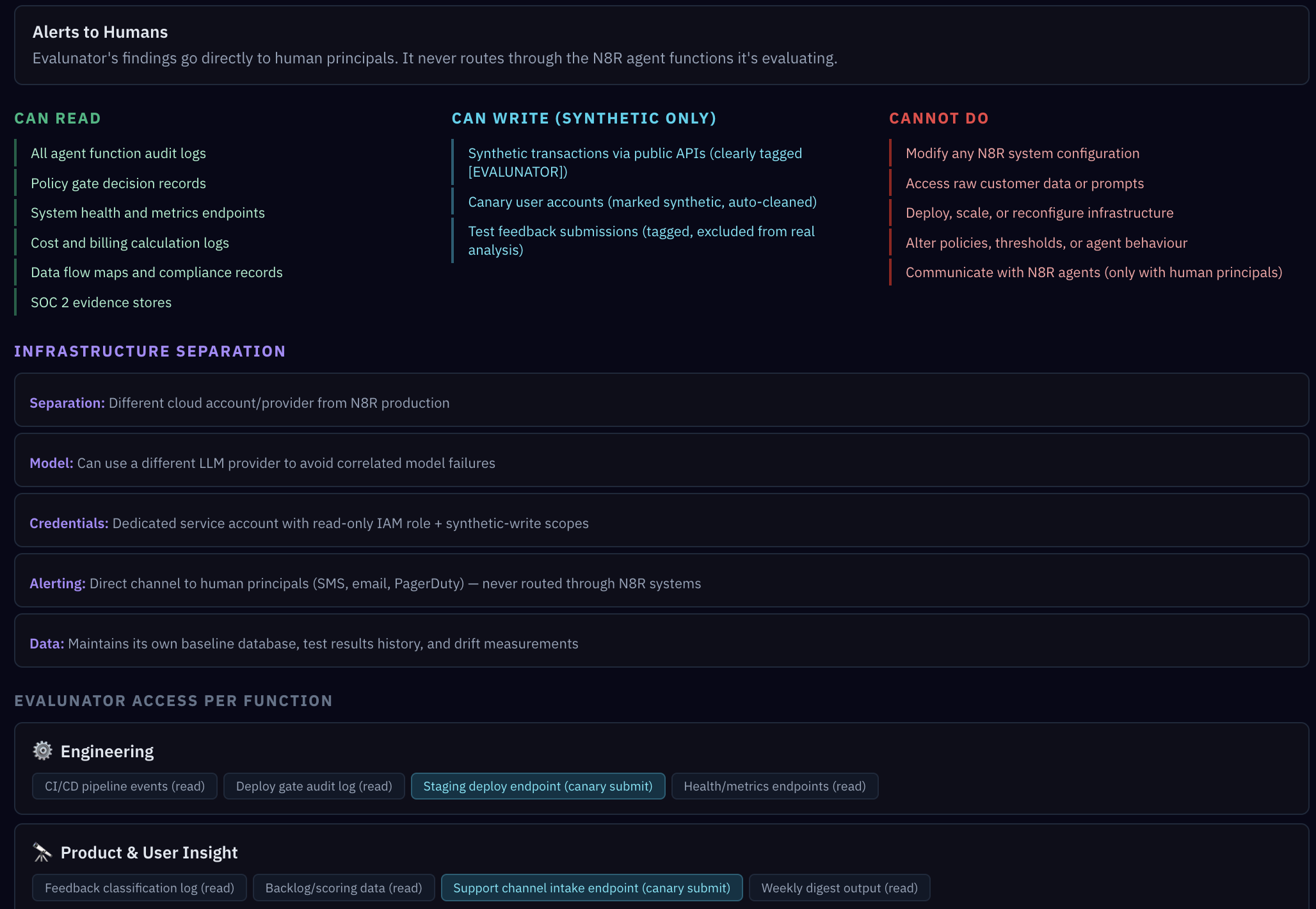Click Staging deploy endpoint (canary submit) chip
The image size is (1316, 909).
click(x=538, y=786)
